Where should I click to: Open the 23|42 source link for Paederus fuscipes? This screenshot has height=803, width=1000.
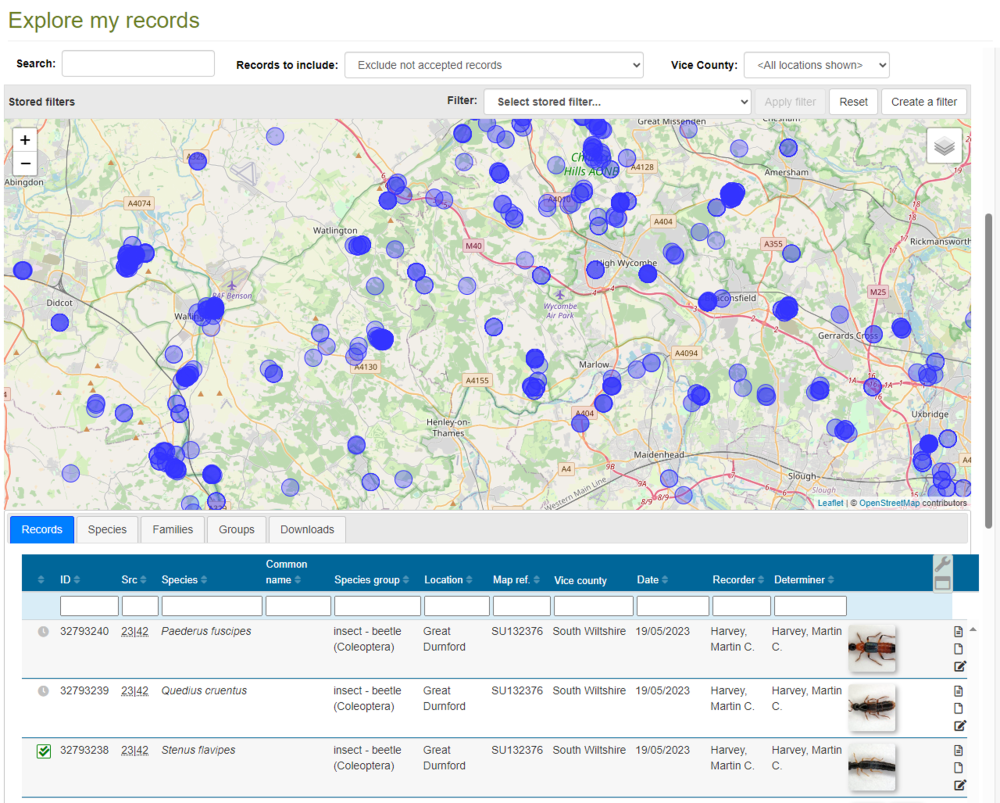pyautogui.click(x=134, y=631)
